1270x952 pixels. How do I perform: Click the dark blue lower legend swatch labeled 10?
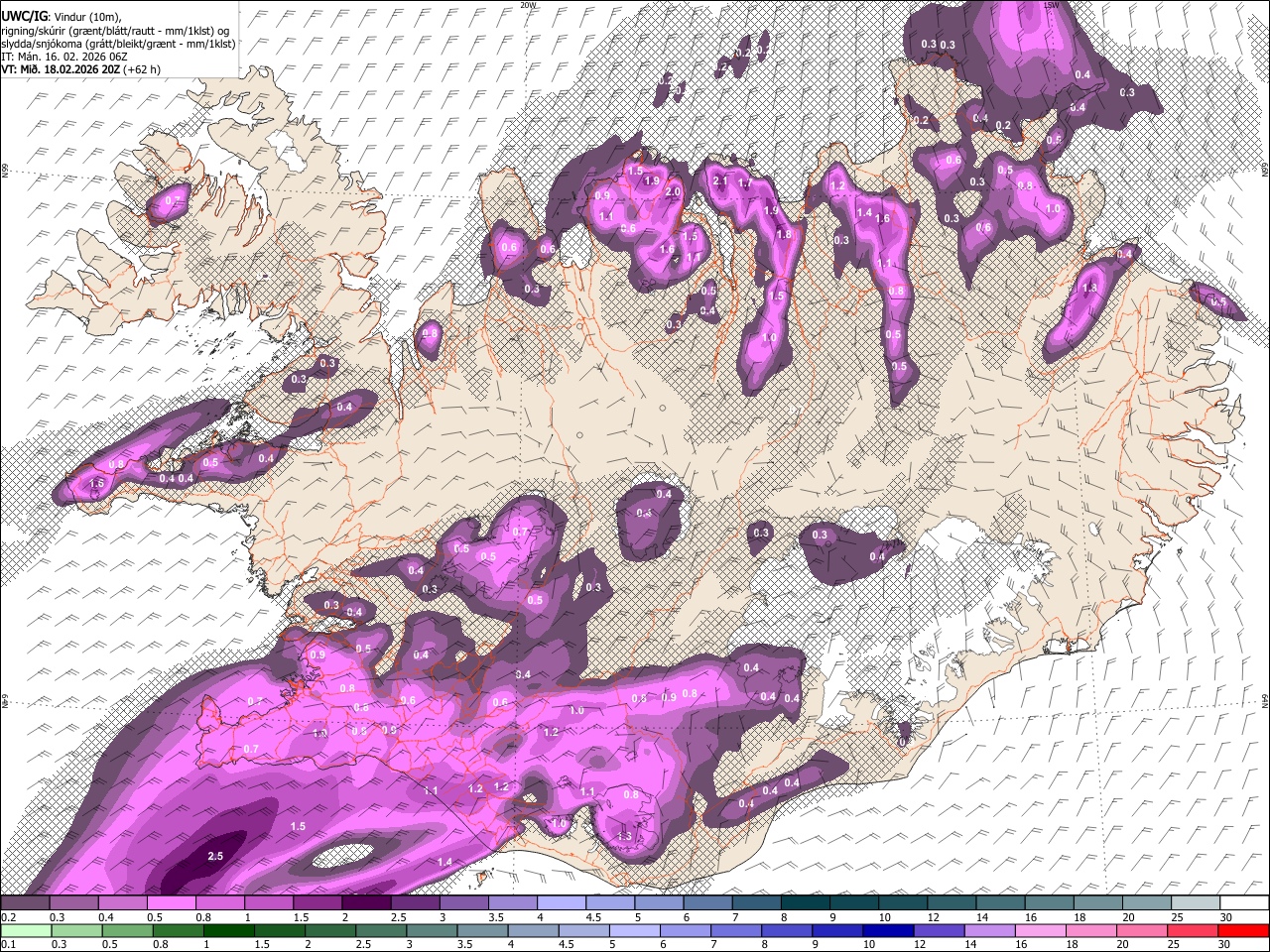889,930
